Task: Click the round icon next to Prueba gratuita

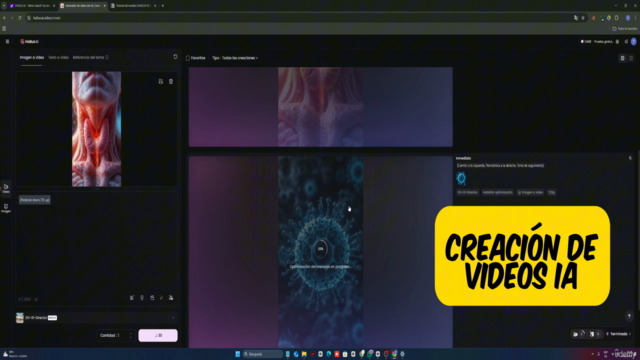Action: point(618,42)
